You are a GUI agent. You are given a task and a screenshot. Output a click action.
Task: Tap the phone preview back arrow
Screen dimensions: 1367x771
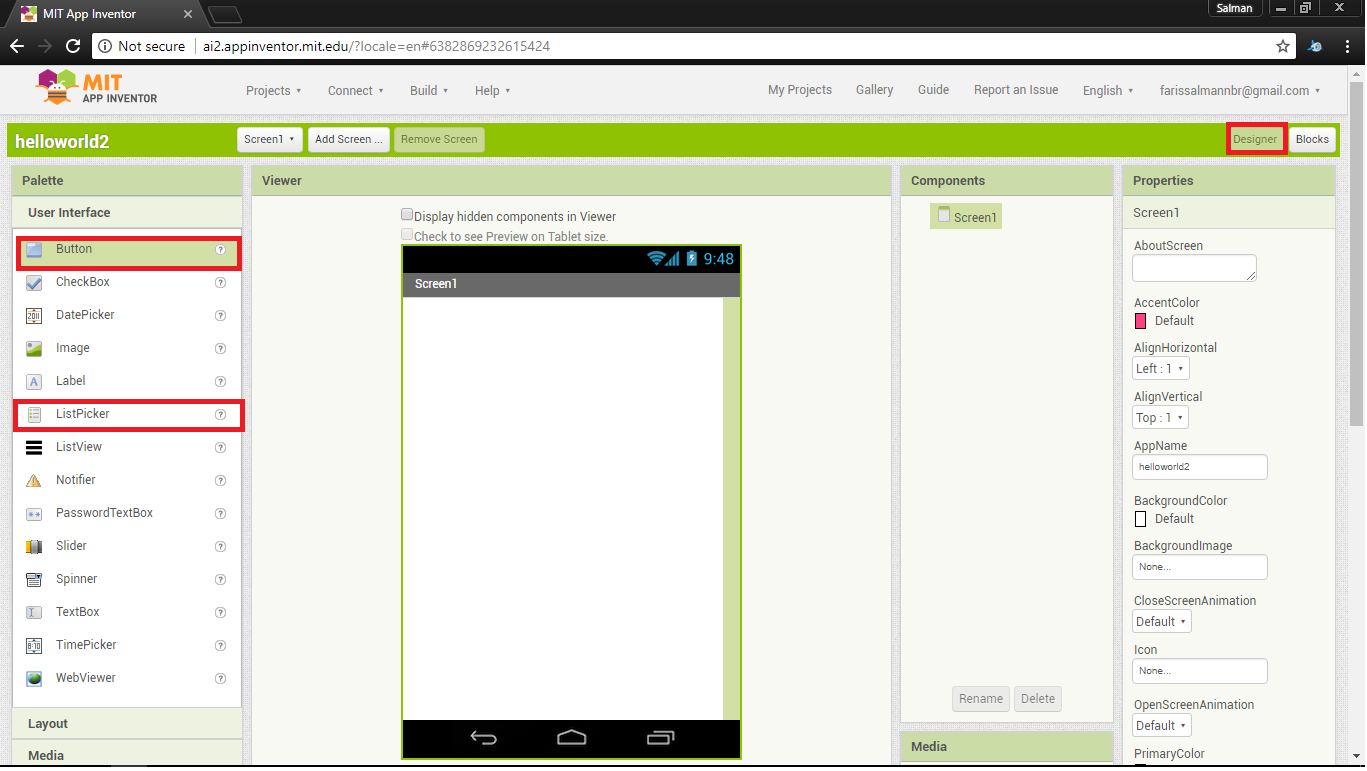tap(484, 738)
